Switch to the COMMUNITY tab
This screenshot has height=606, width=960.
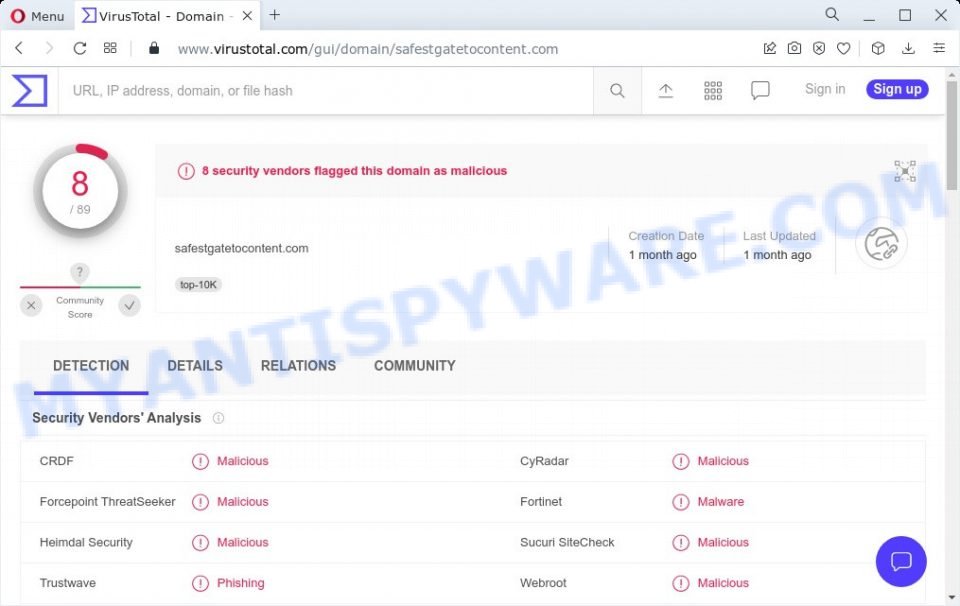point(414,366)
